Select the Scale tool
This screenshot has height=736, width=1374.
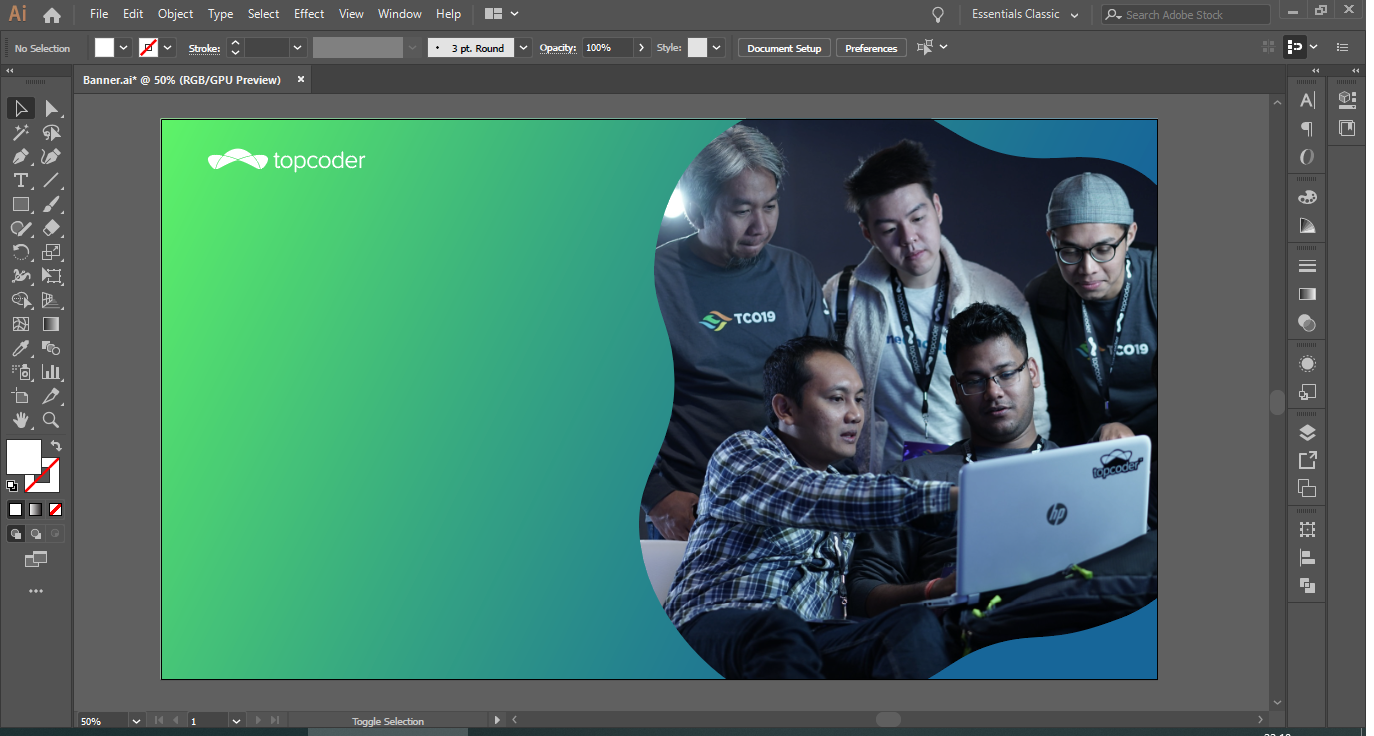tap(52, 252)
